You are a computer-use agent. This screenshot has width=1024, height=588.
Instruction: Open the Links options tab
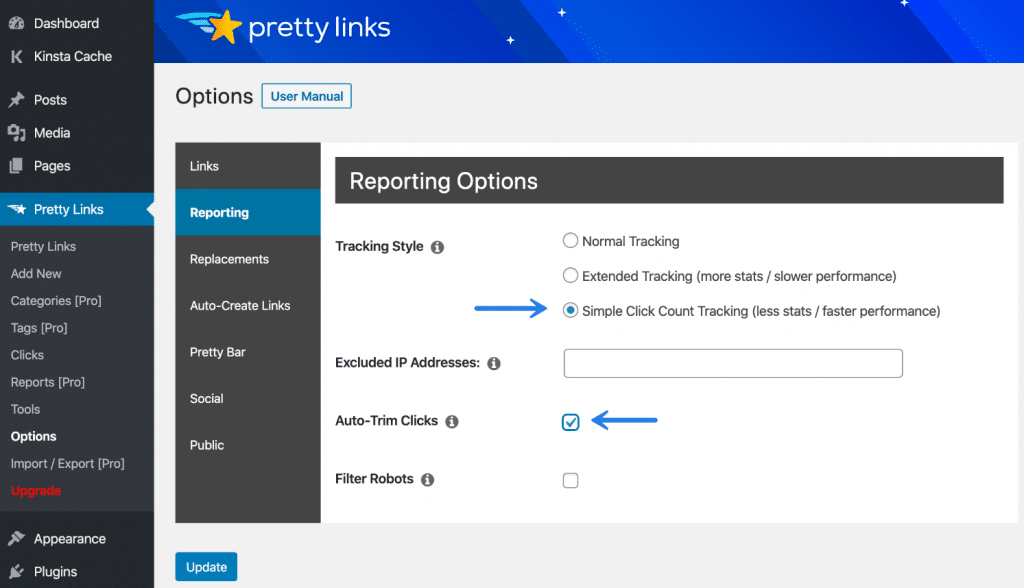pos(248,166)
